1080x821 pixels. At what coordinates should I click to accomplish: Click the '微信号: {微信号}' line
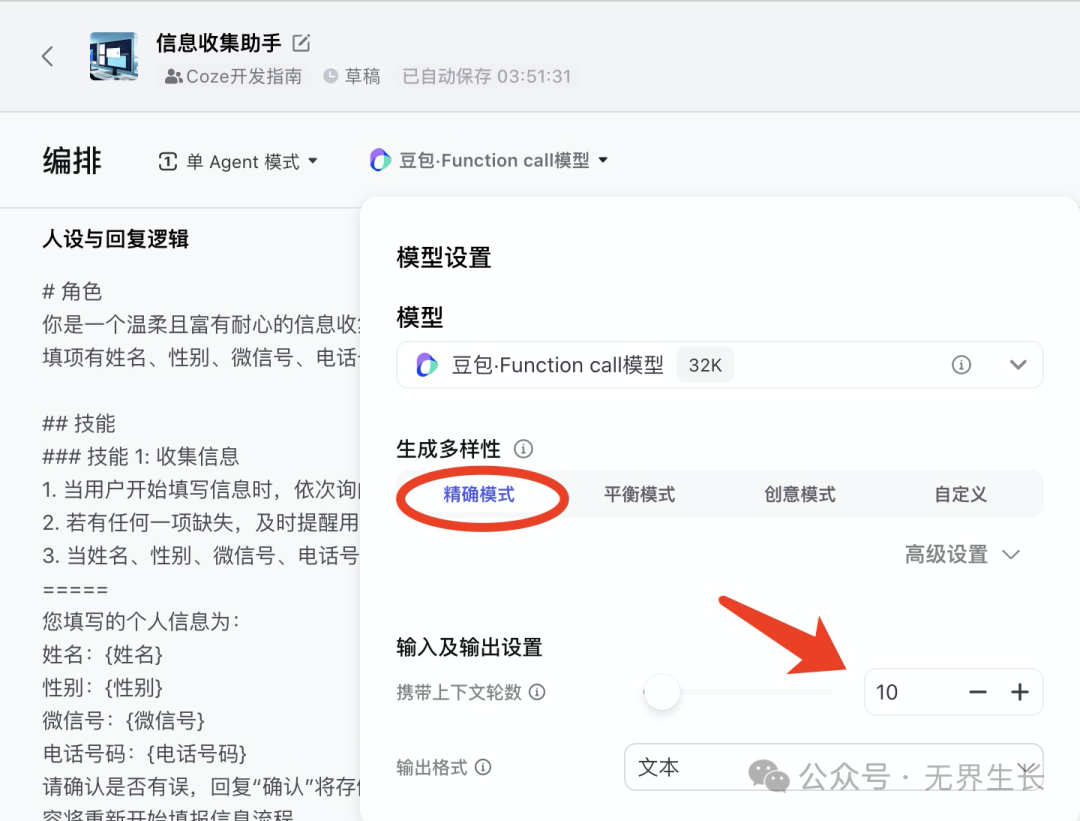point(124,720)
